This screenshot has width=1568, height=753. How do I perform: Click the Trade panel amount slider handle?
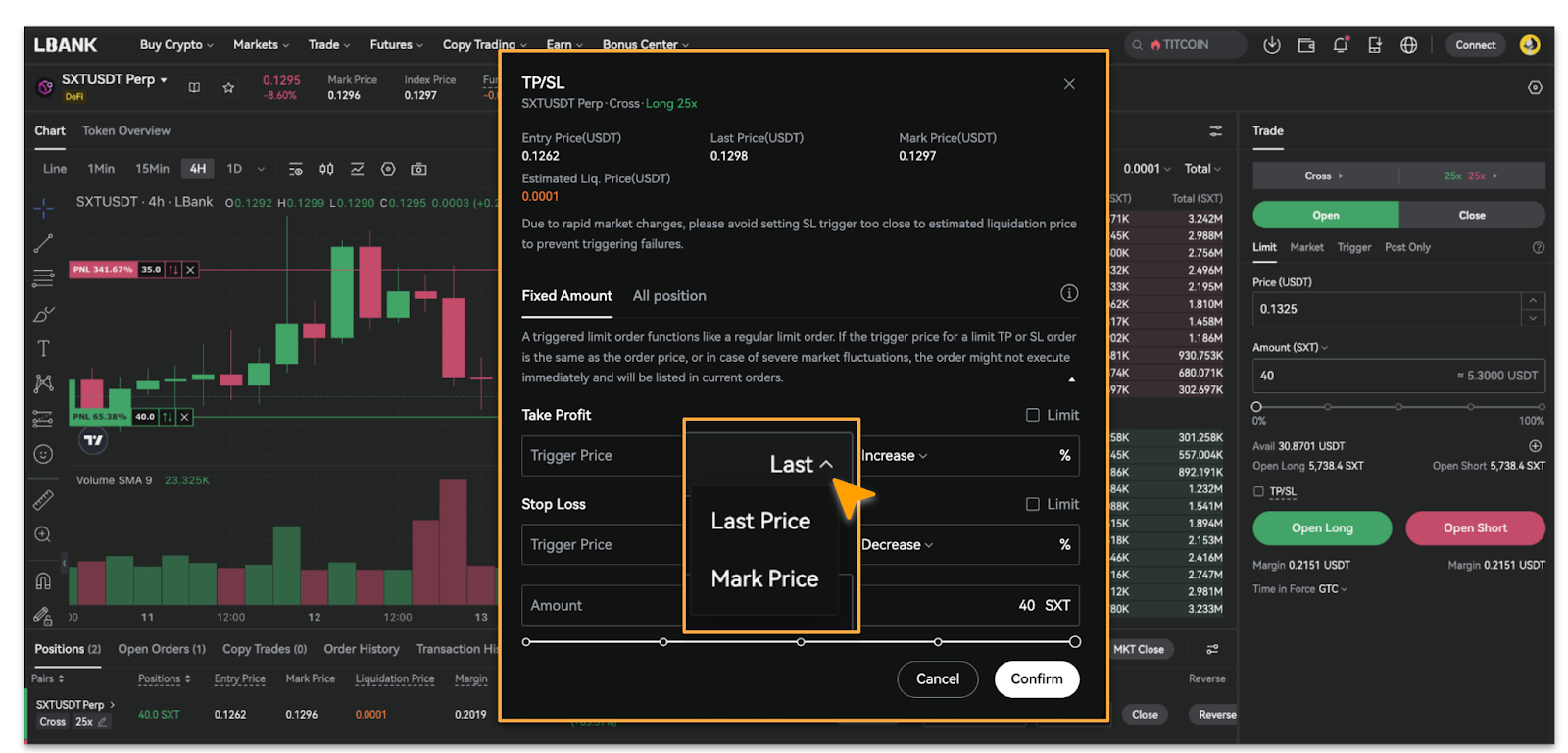point(1256,406)
